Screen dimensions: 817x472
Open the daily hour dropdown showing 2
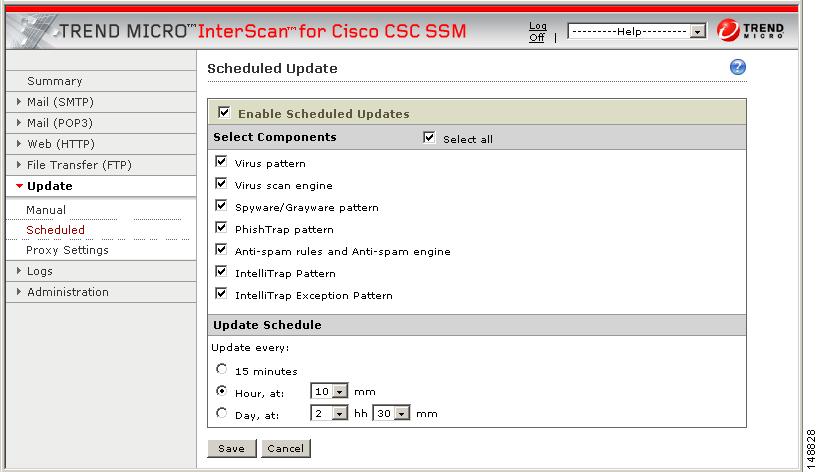pyautogui.click(x=329, y=413)
